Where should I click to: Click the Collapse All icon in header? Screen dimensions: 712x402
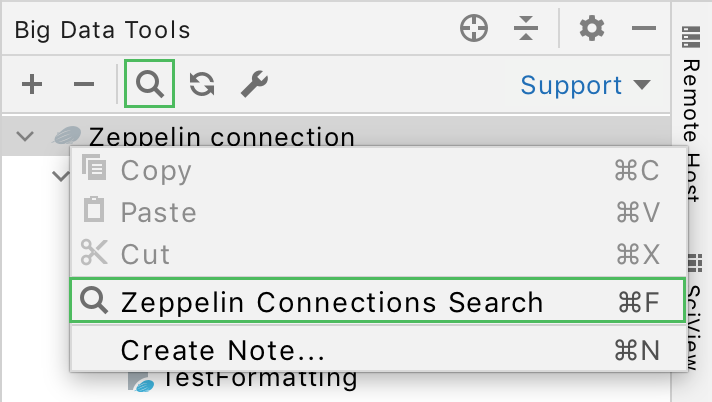point(526,29)
